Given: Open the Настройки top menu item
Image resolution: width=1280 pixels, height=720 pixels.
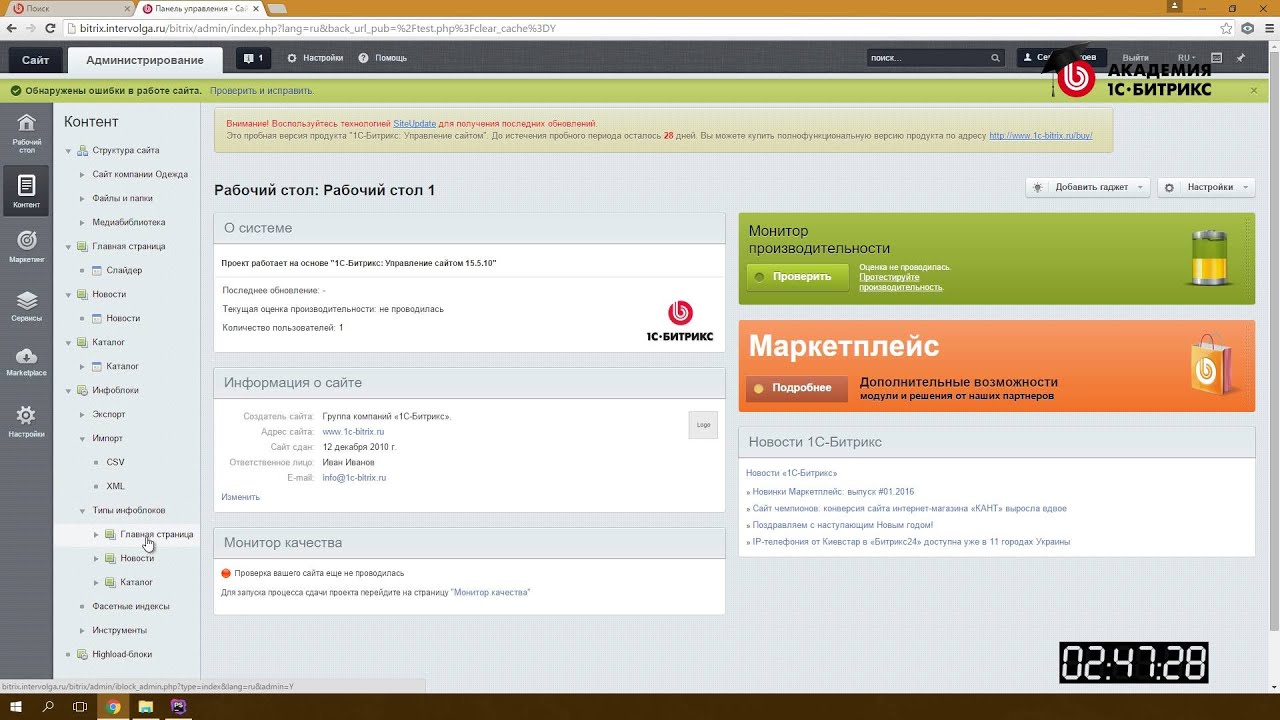Looking at the screenshot, I should click(315, 58).
